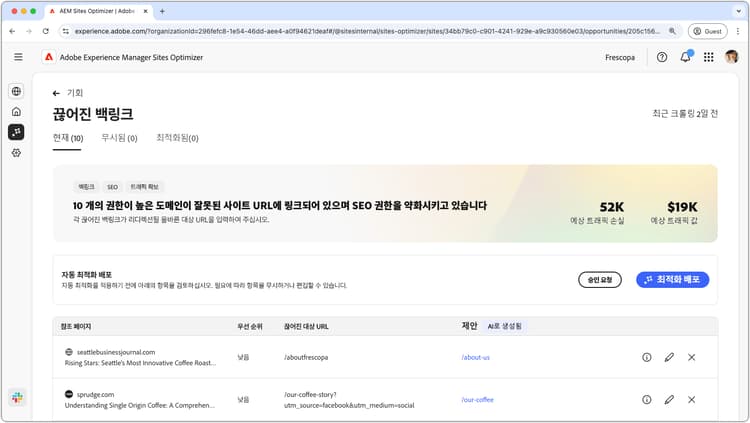Close the AEM Sites Optimizer browser tab
Screen dimensions: 750x423
click(145, 11)
